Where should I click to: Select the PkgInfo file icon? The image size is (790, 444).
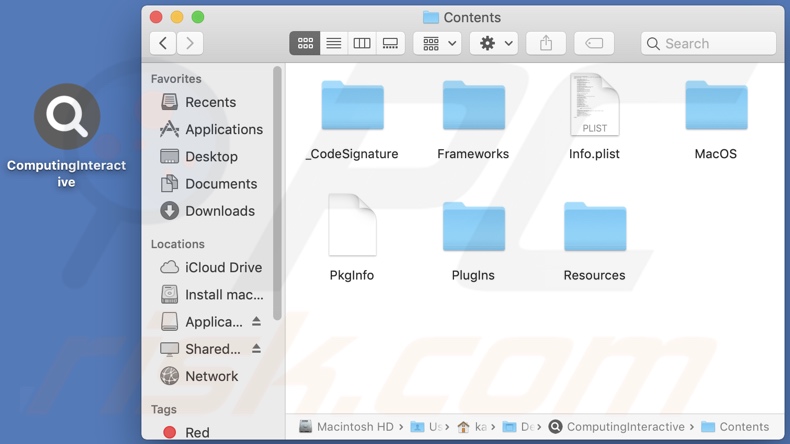(x=352, y=225)
